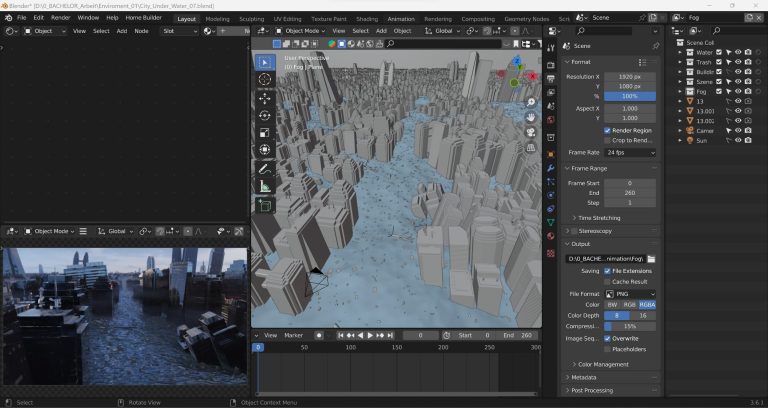This screenshot has width=768, height=408.
Task: Disable the Overwrite checkbox
Action: click(x=607, y=338)
